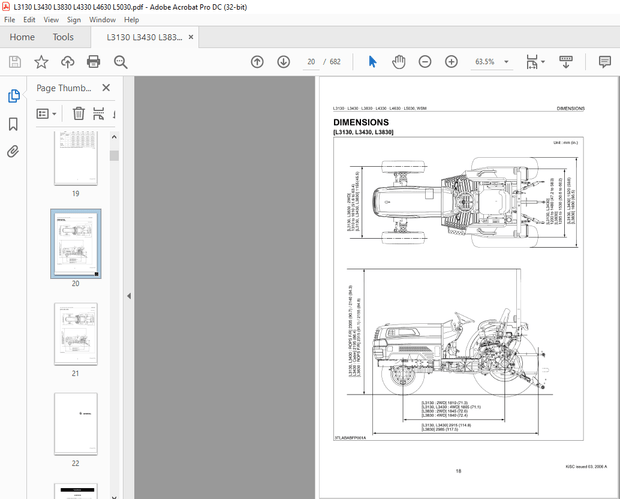620x499 pixels.
Task: Click the DIMENSIONS heading in document
Action: (x=361, y=122)
